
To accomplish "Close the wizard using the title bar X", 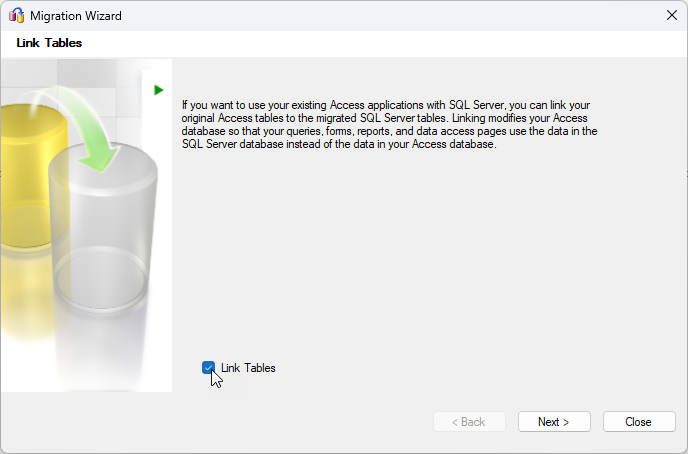I will tap(671, 15).
